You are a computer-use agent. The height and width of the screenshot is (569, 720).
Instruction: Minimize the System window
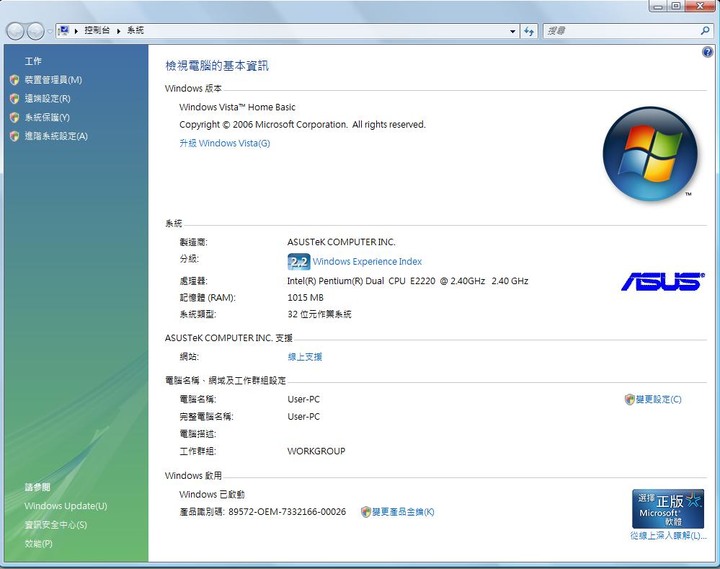(x=658, y=6)
